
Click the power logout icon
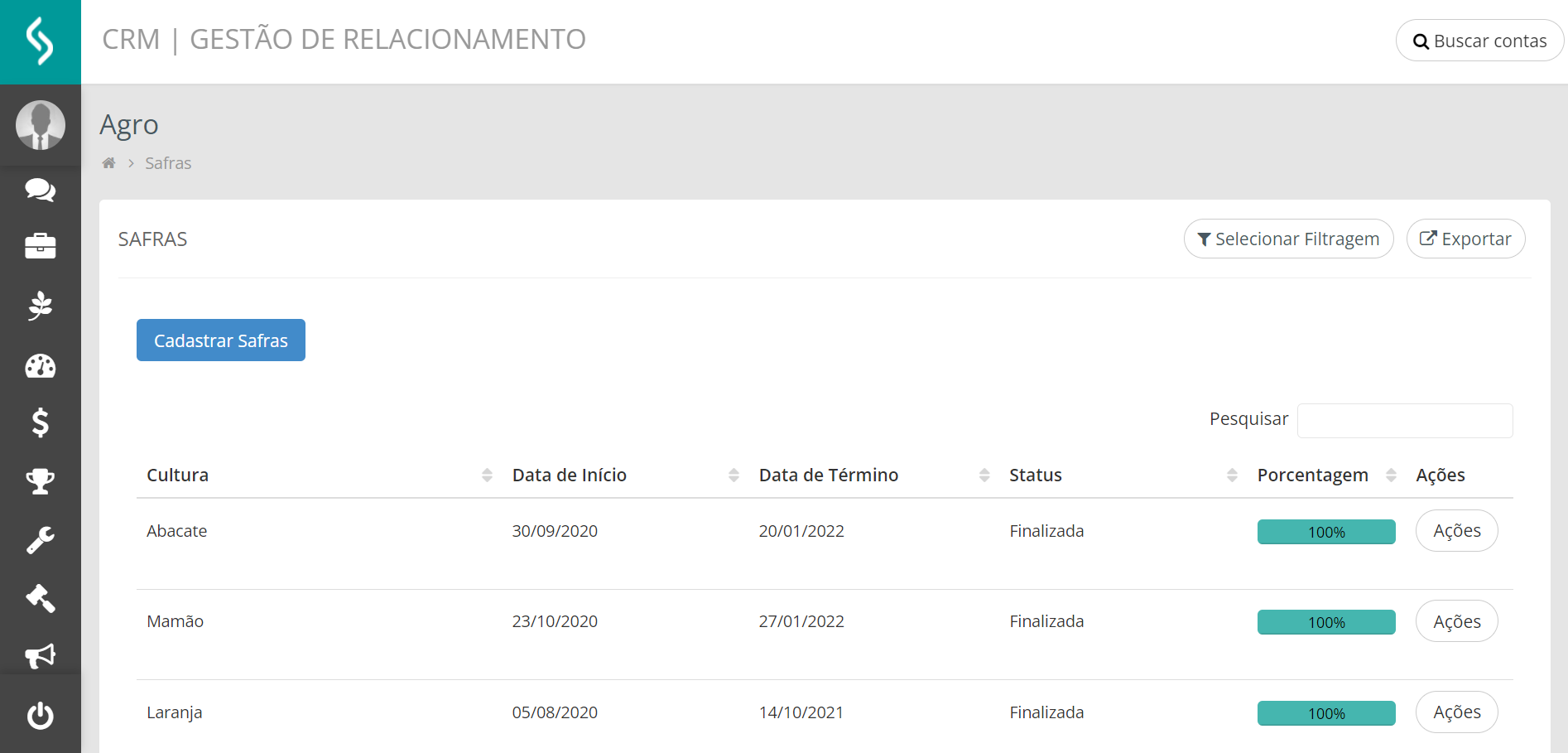(x=40, y=715)
